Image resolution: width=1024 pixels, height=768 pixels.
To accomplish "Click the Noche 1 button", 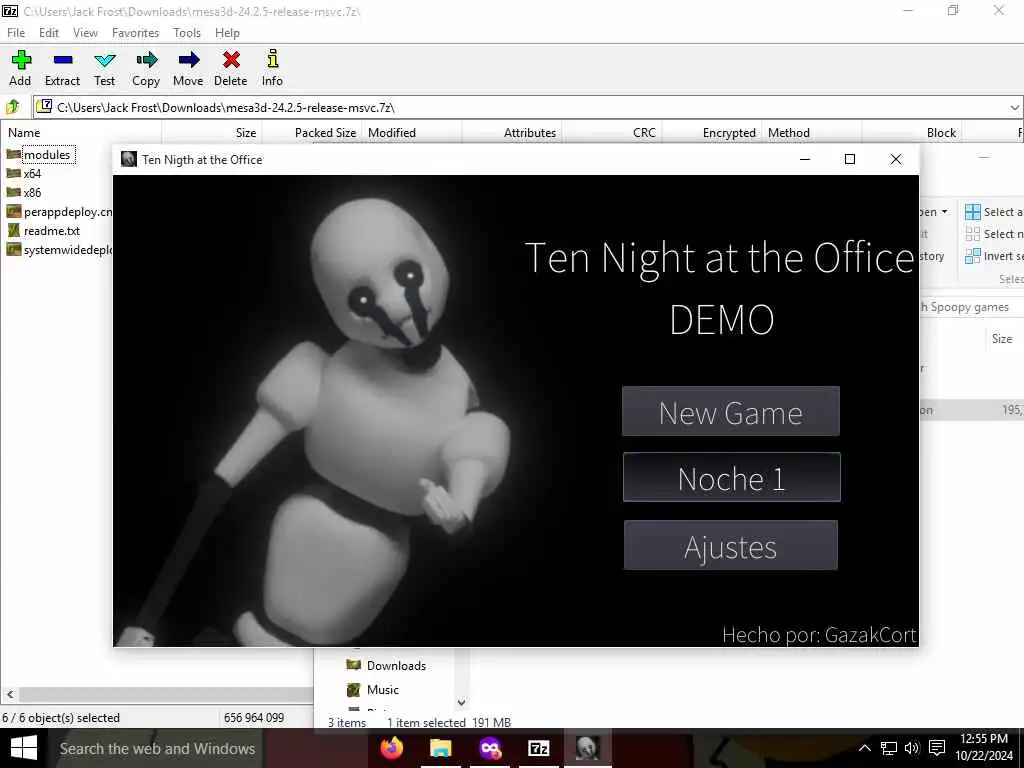I will [x=731, y=477].
